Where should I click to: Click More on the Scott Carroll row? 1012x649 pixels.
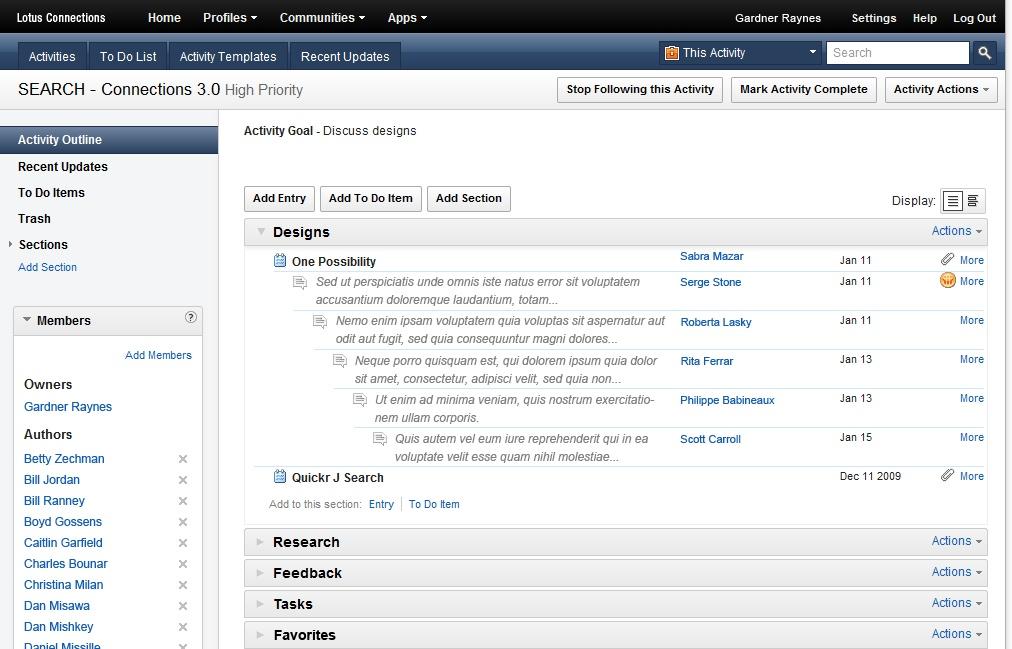coord(971,437)
